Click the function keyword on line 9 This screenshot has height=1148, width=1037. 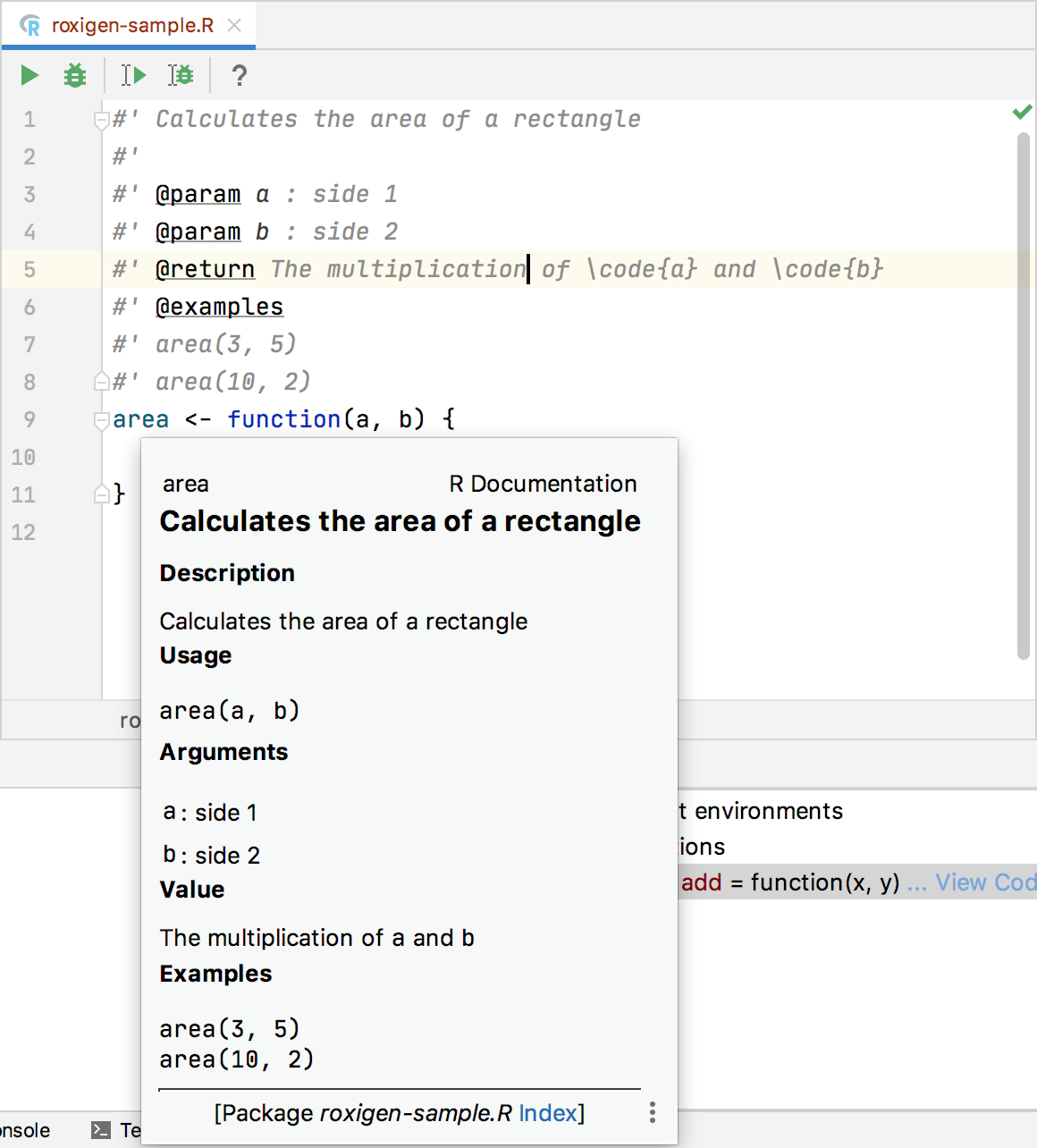pos(284,419)
